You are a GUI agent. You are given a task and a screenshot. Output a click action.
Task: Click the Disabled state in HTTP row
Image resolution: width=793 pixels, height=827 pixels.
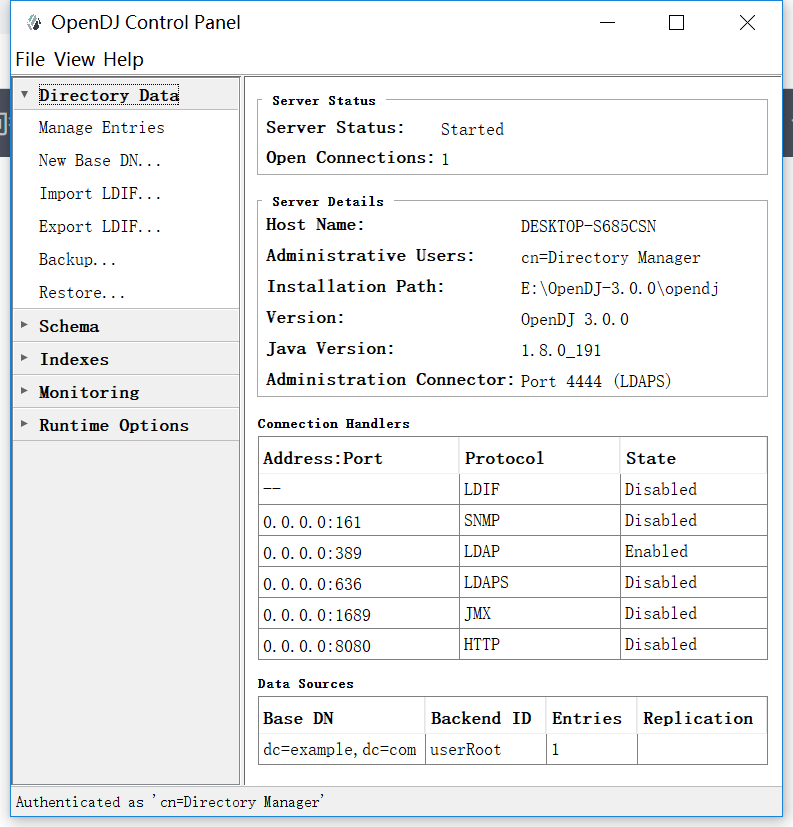693,645
